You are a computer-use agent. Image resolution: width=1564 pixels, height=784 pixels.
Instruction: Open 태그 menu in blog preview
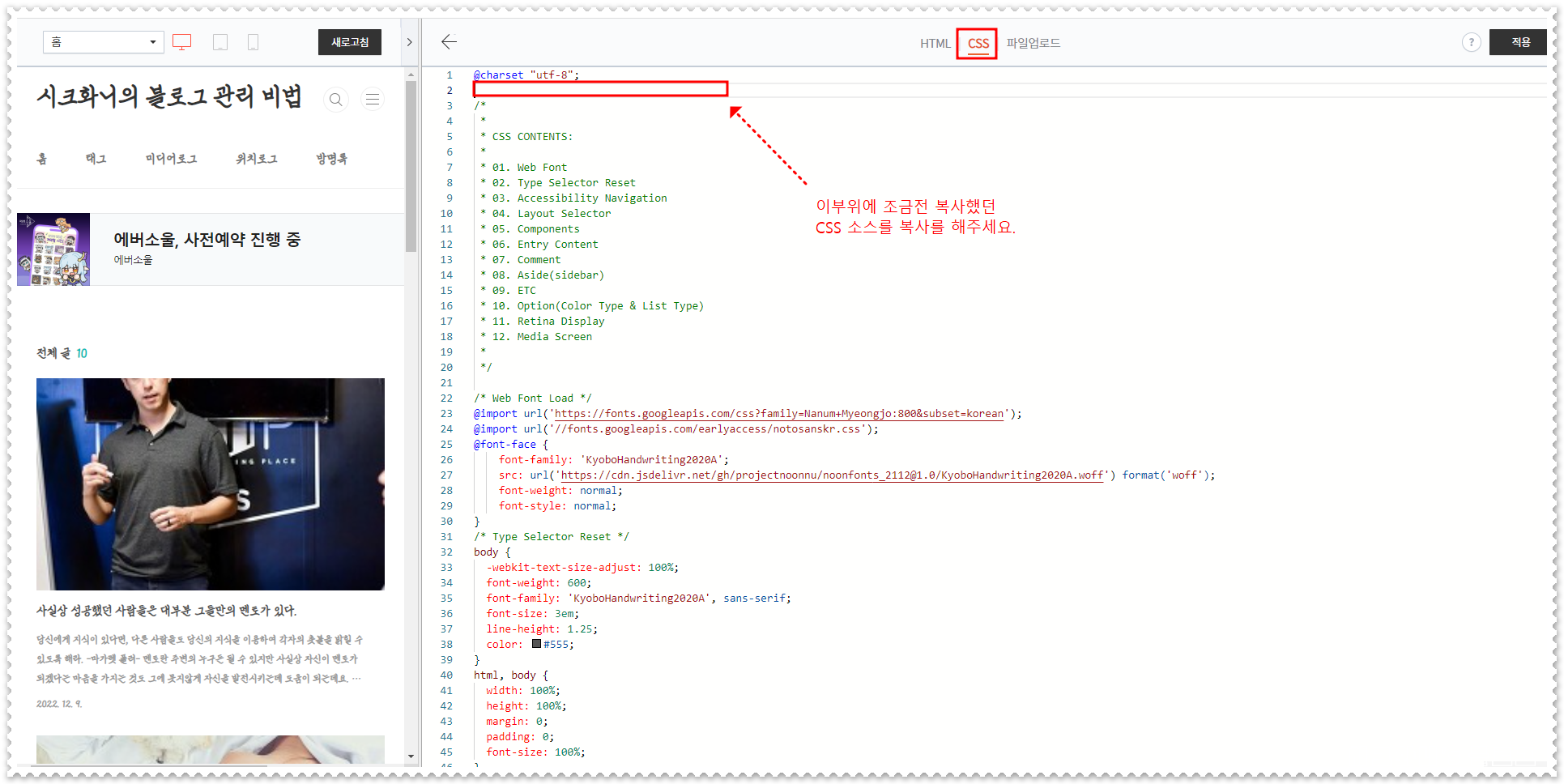96,159
